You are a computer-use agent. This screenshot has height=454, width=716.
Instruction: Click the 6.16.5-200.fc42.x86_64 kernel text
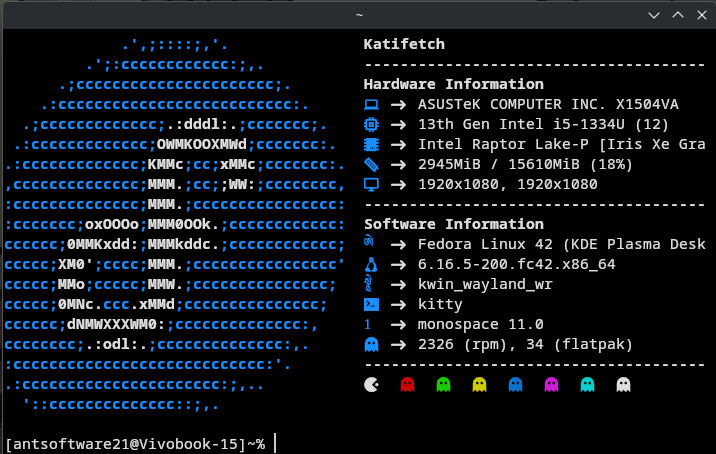(517, 264)
